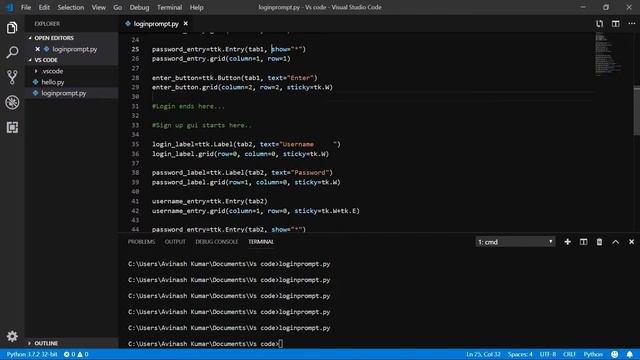Open notifications bell in status bar
The height and width of the screenshot is (360, 640).
[x=630, y=354]
